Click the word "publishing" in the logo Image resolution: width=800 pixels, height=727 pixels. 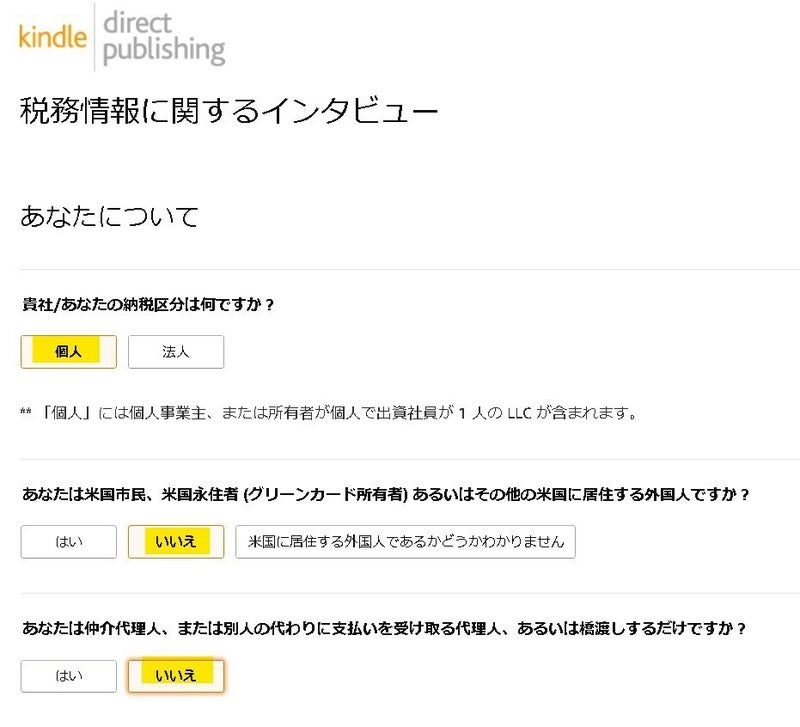pos(164,50)
